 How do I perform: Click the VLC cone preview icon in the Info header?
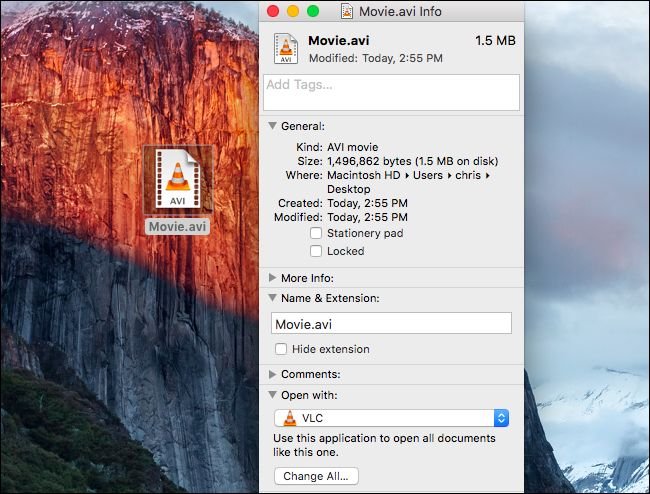coord(284,50)
